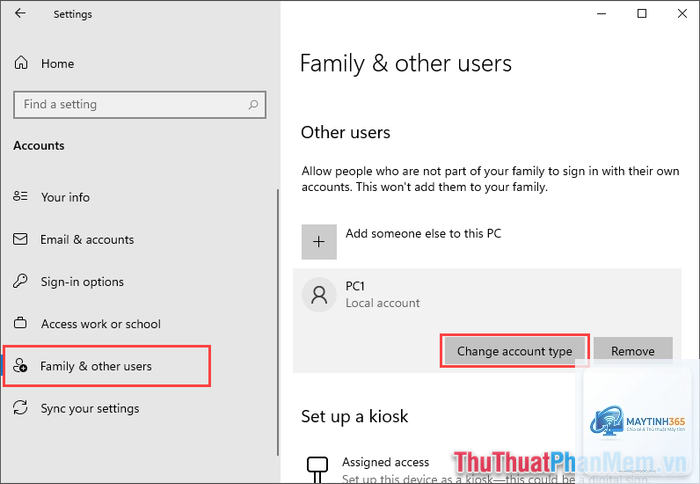Click the Your info person icon
The image size is (700, 484).
[x=20, y=196]
